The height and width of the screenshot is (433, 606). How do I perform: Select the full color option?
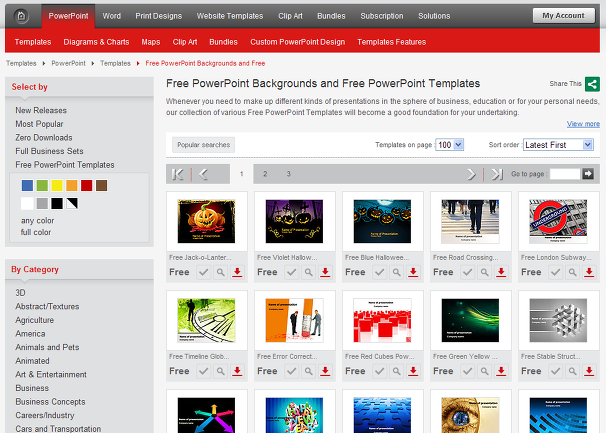36,232
